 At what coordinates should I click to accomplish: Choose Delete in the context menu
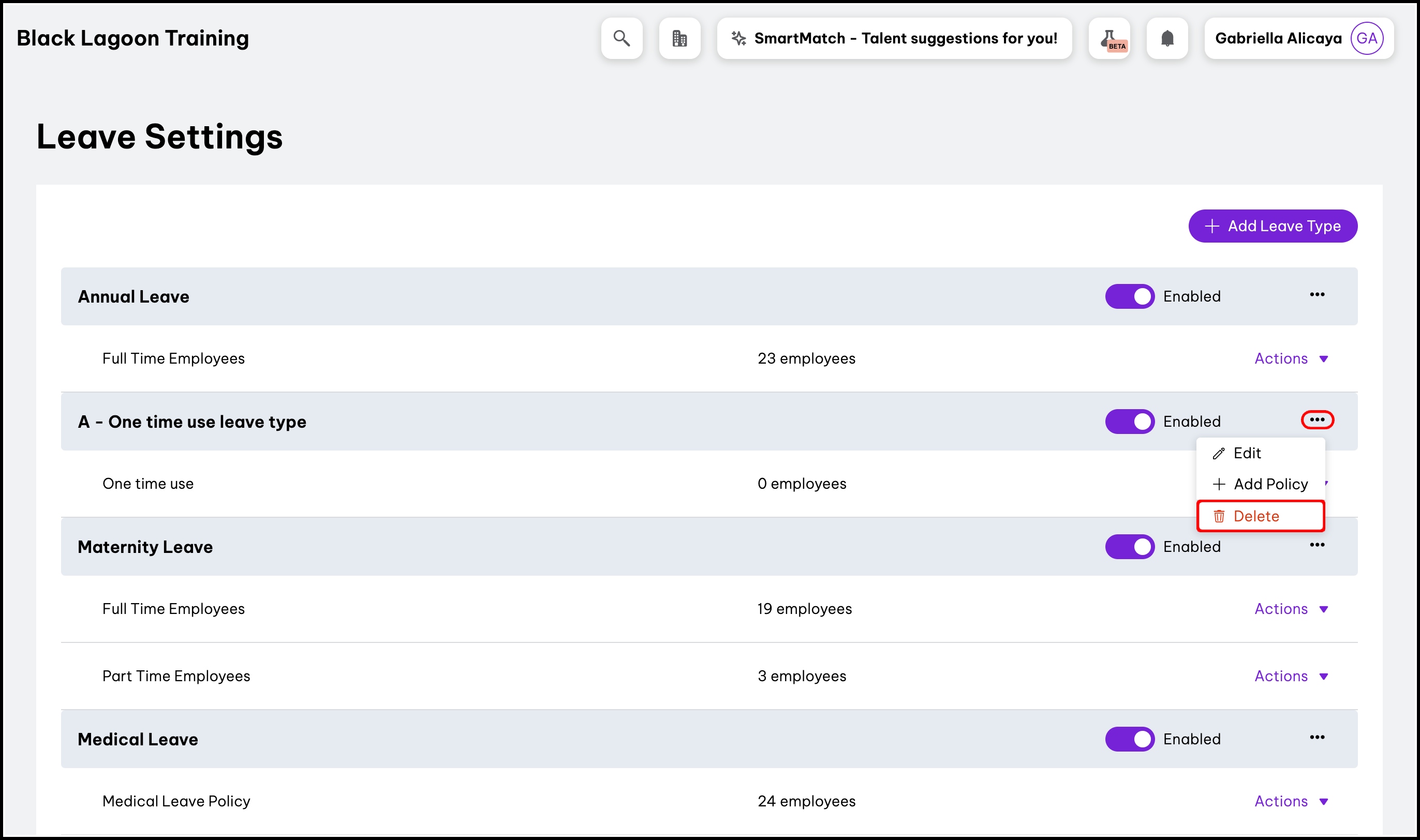click(x=1255, y=516)
